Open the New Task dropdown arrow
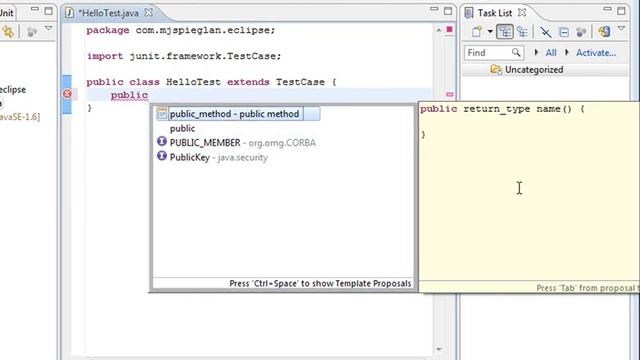Image resolution: width=640 pixels, height=360 pixels. tap(490, 32)
